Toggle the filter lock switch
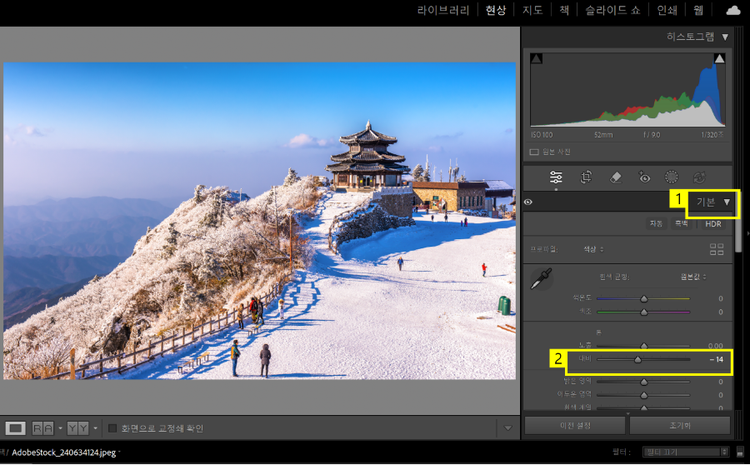750x465 pixels. 740,452
